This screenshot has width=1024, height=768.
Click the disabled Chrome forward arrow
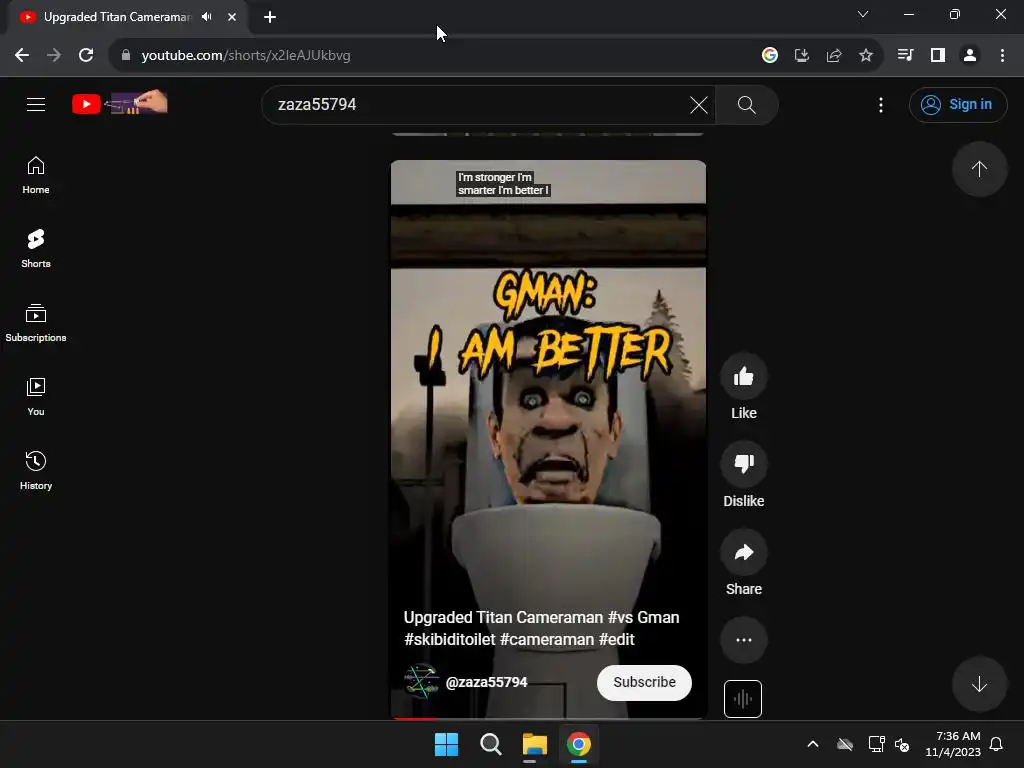click(54, 56)
